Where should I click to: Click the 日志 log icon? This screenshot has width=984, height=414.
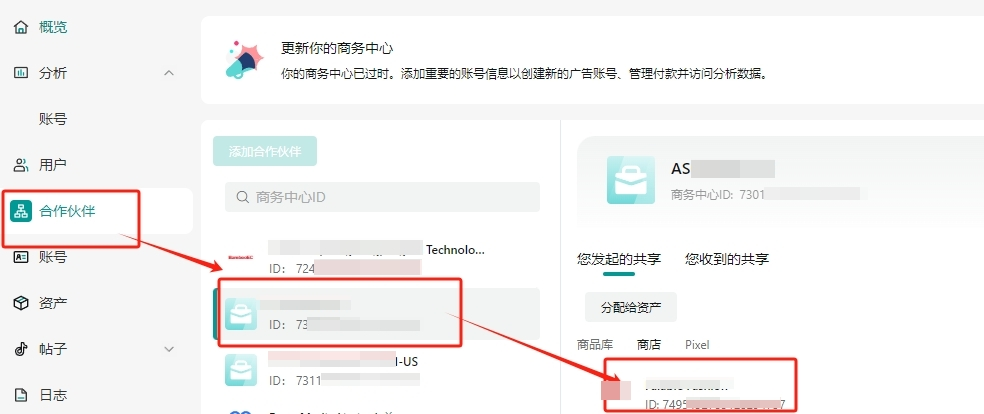coord(21,395)
